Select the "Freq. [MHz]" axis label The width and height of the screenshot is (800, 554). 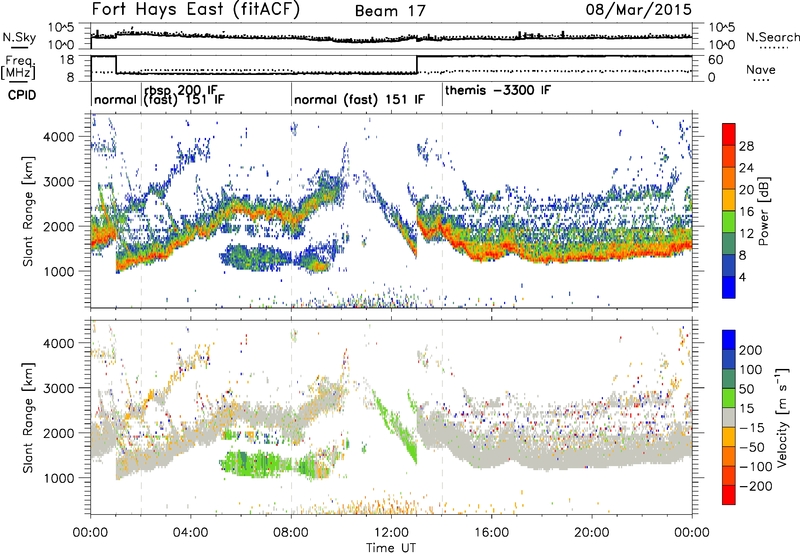click(18, 68)
